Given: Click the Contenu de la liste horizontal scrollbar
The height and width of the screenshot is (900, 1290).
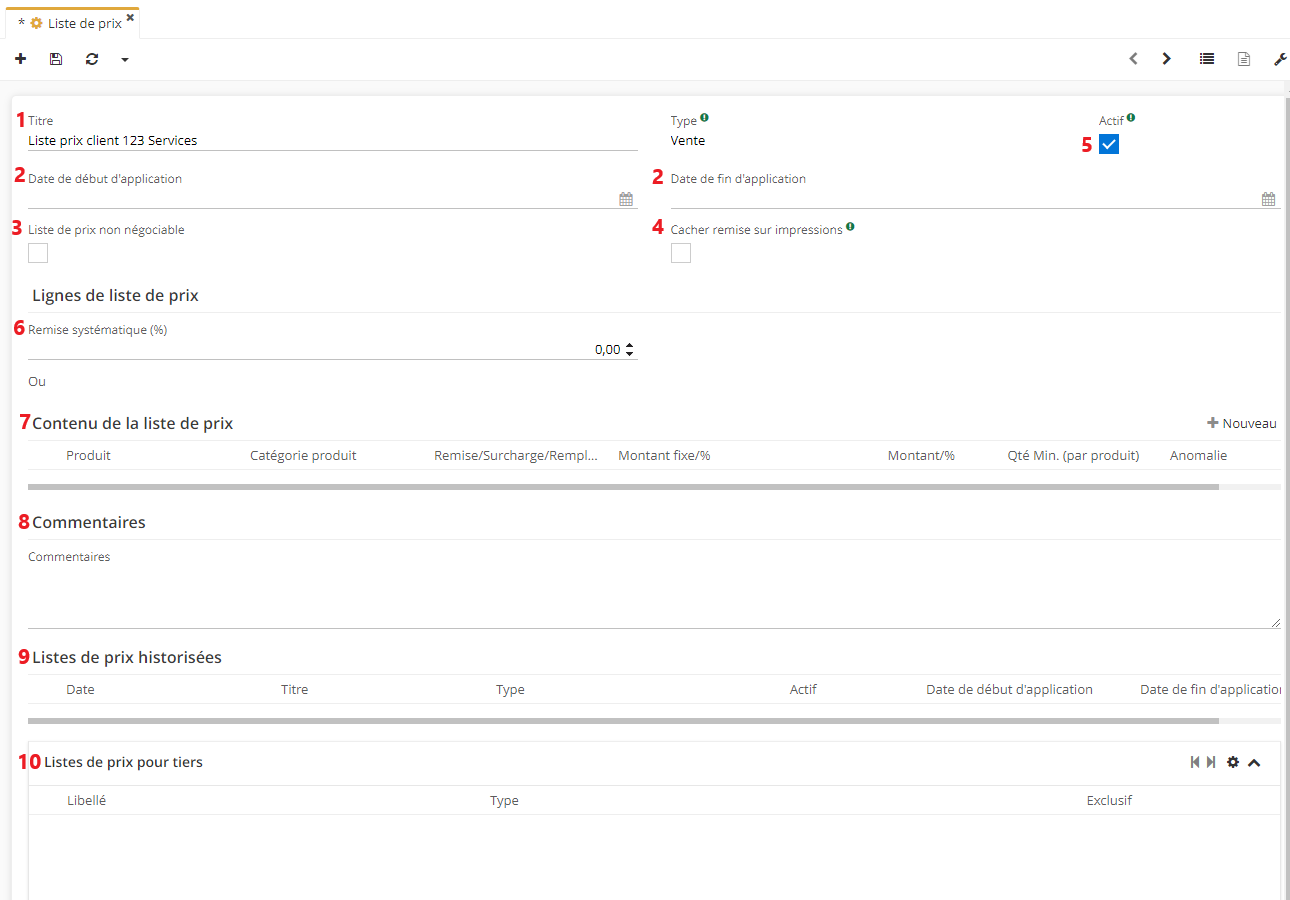Looking at the screenshot, I should coord(622,487).
